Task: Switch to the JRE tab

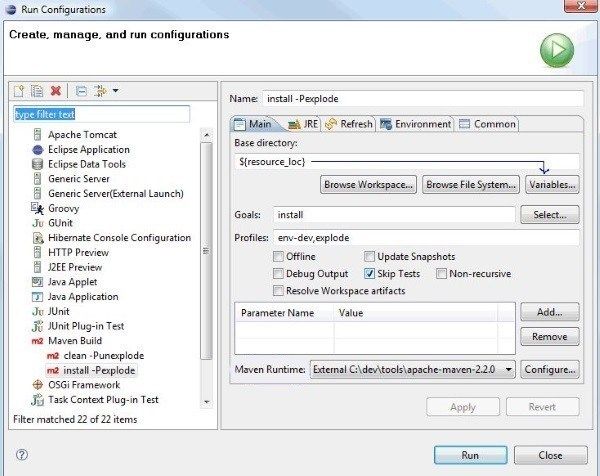Action: (302, 124)
